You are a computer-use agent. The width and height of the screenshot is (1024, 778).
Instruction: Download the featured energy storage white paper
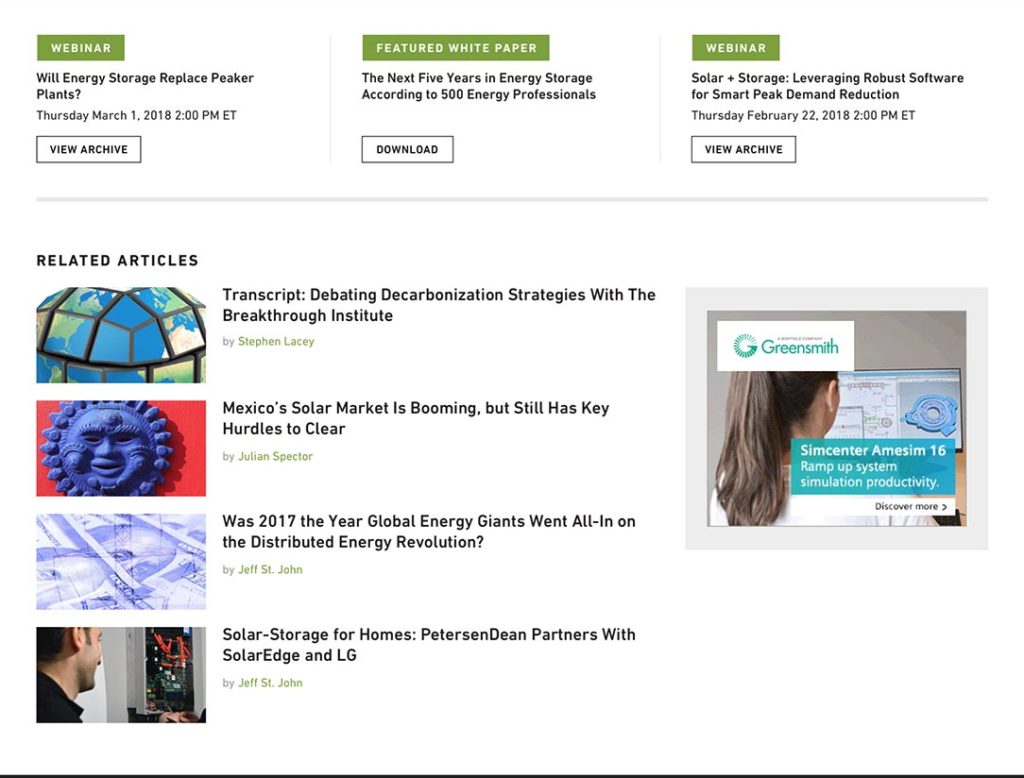(x=407, y=149)
